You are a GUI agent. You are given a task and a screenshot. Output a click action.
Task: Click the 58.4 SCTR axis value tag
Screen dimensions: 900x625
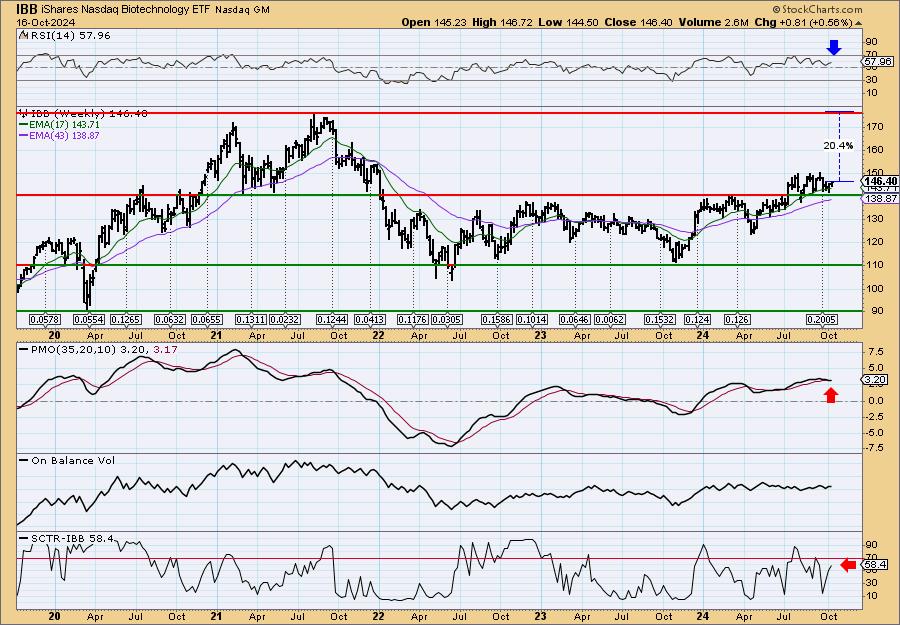coord(875,565)
